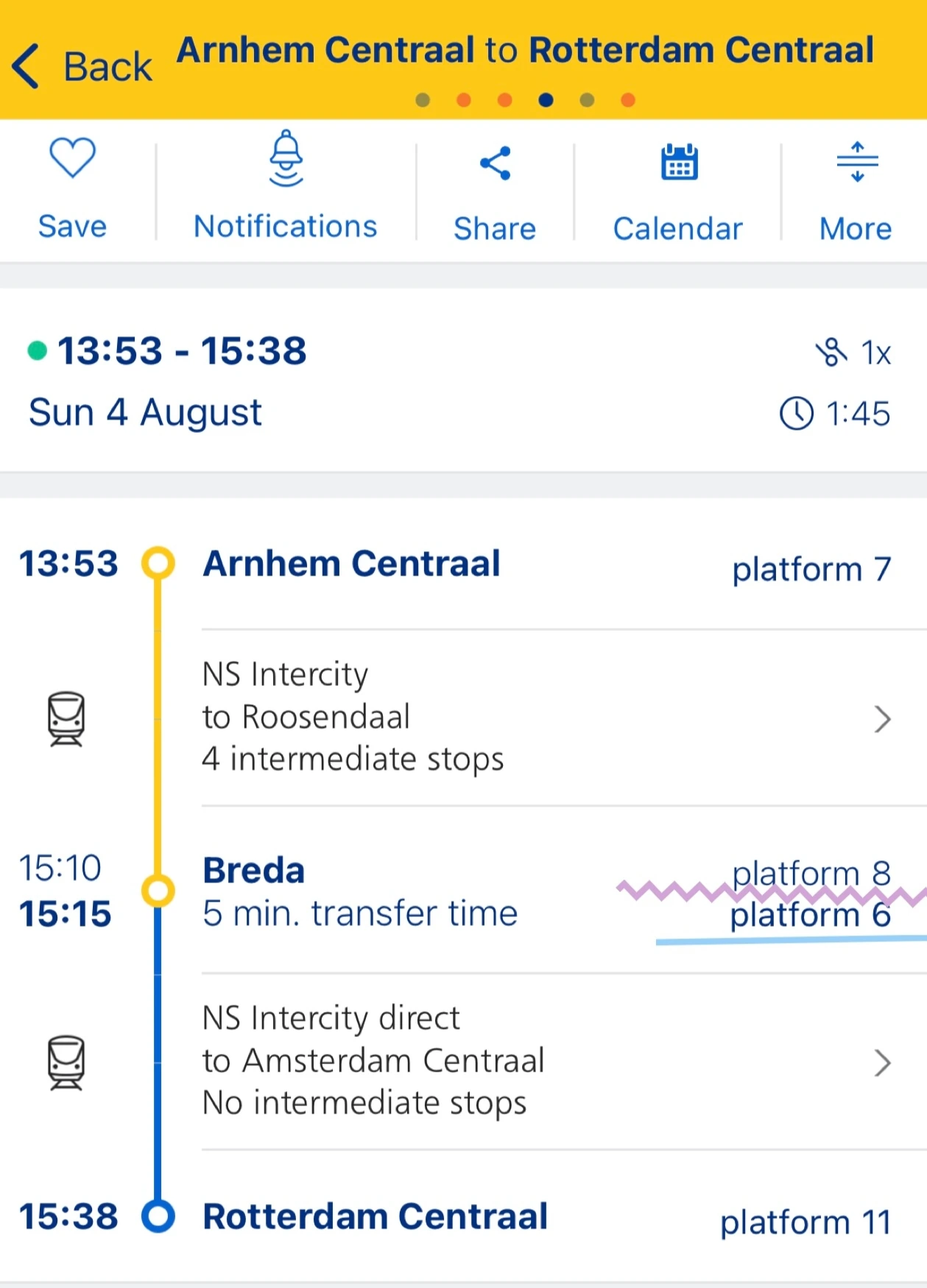Tap the train icon beside NS Intercity
The width and height of the screenshot is (927, 1288).
[x=66, y=718]
